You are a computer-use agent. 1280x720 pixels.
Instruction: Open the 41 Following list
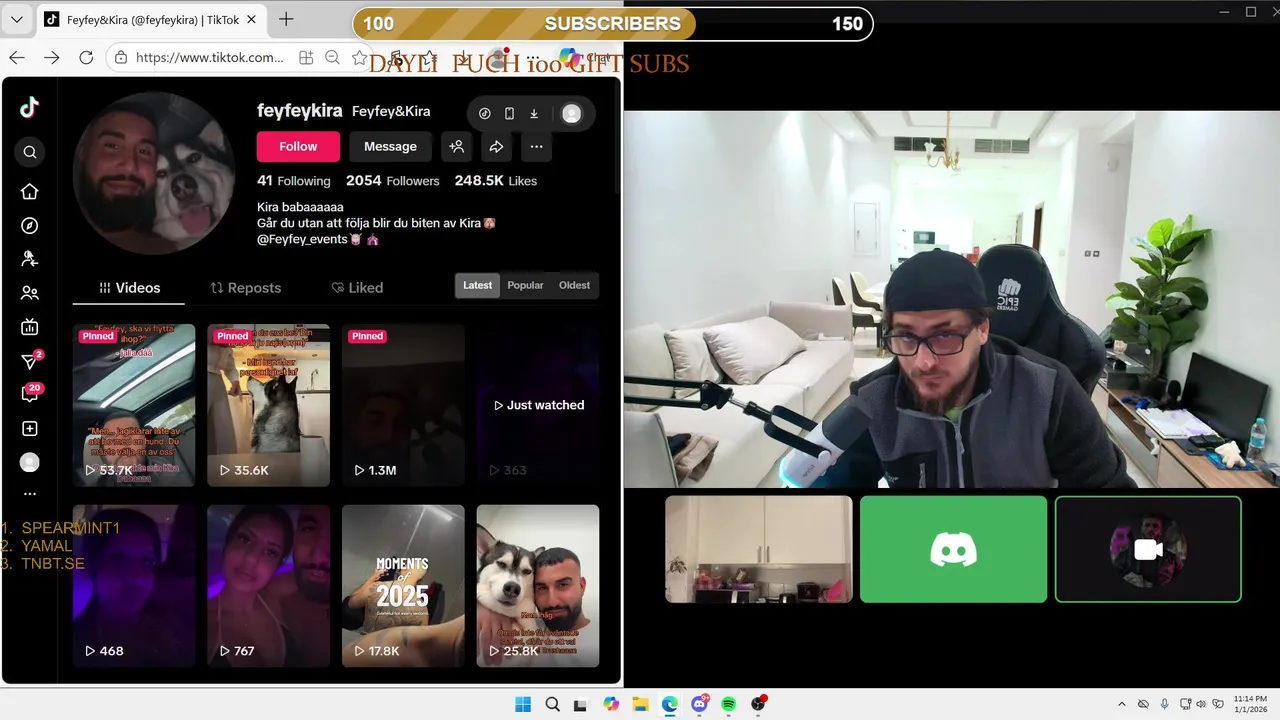click(294, 181)
